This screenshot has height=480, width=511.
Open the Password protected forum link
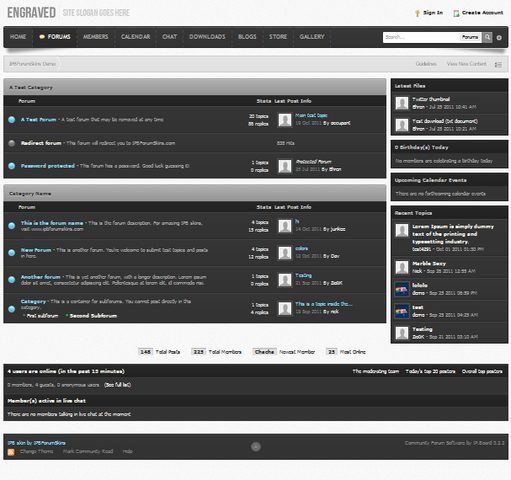point(48,166)
